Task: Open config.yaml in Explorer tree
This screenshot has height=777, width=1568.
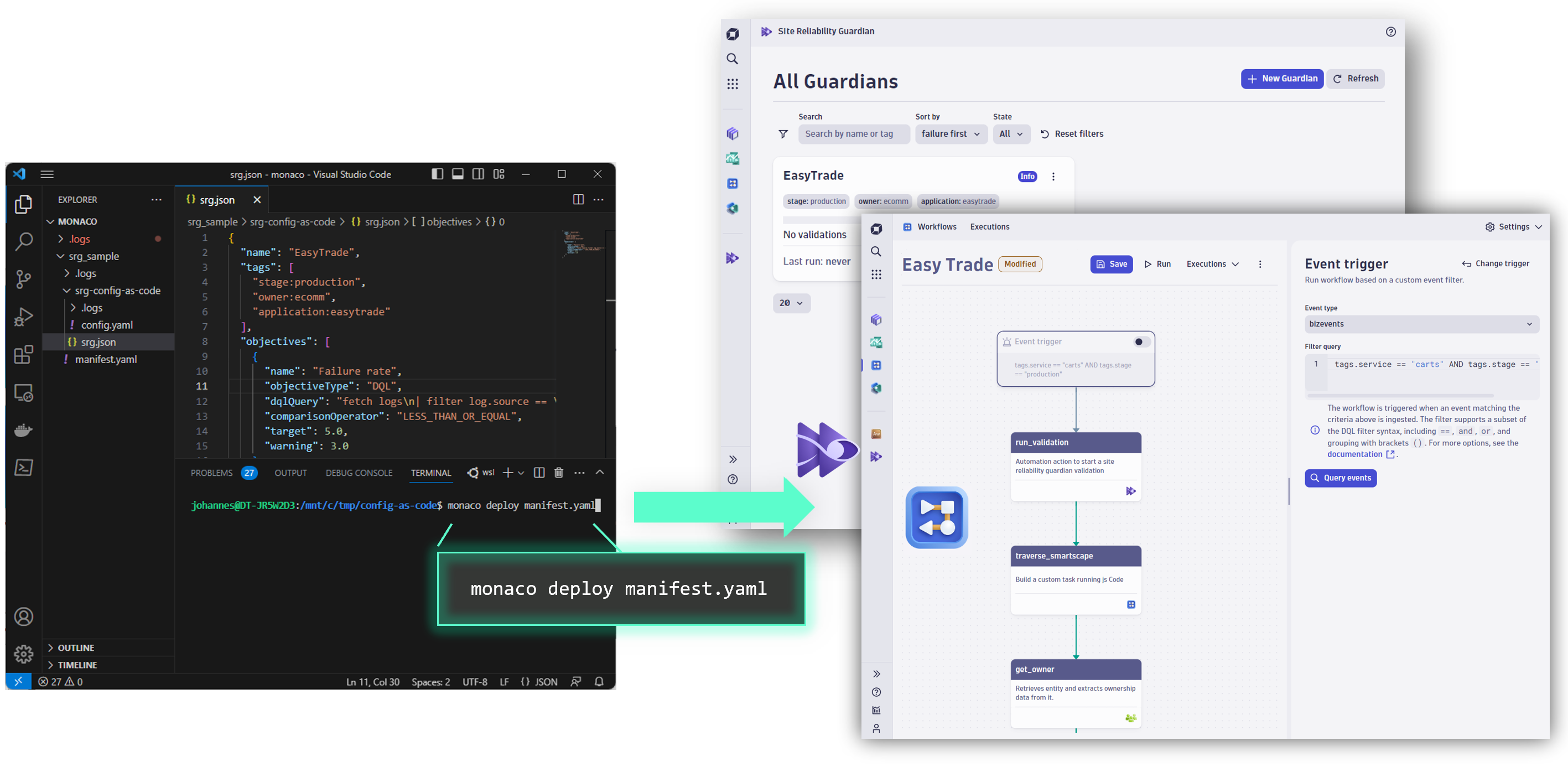Action: pyautogui.click(x=107, y=325)
